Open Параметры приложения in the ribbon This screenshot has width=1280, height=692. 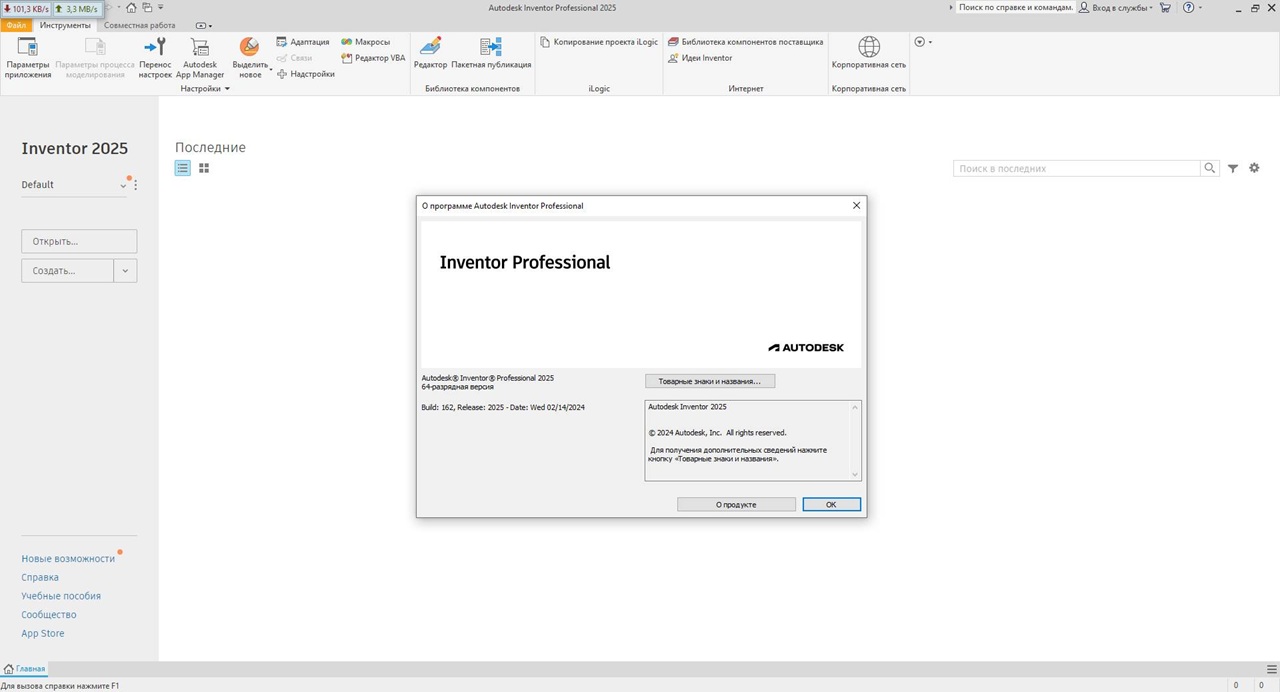27,58
